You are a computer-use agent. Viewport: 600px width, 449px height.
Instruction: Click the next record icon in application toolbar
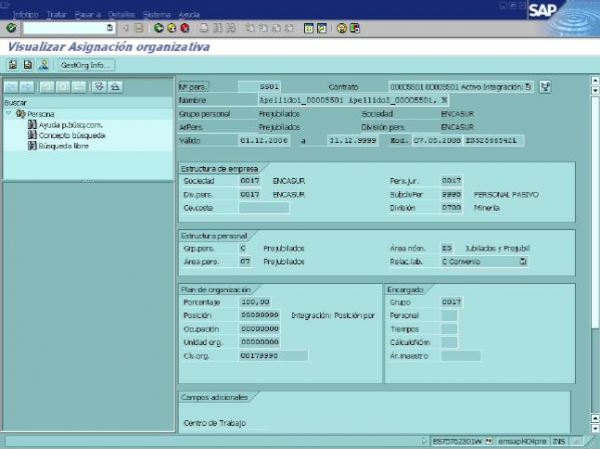point(28,65)
